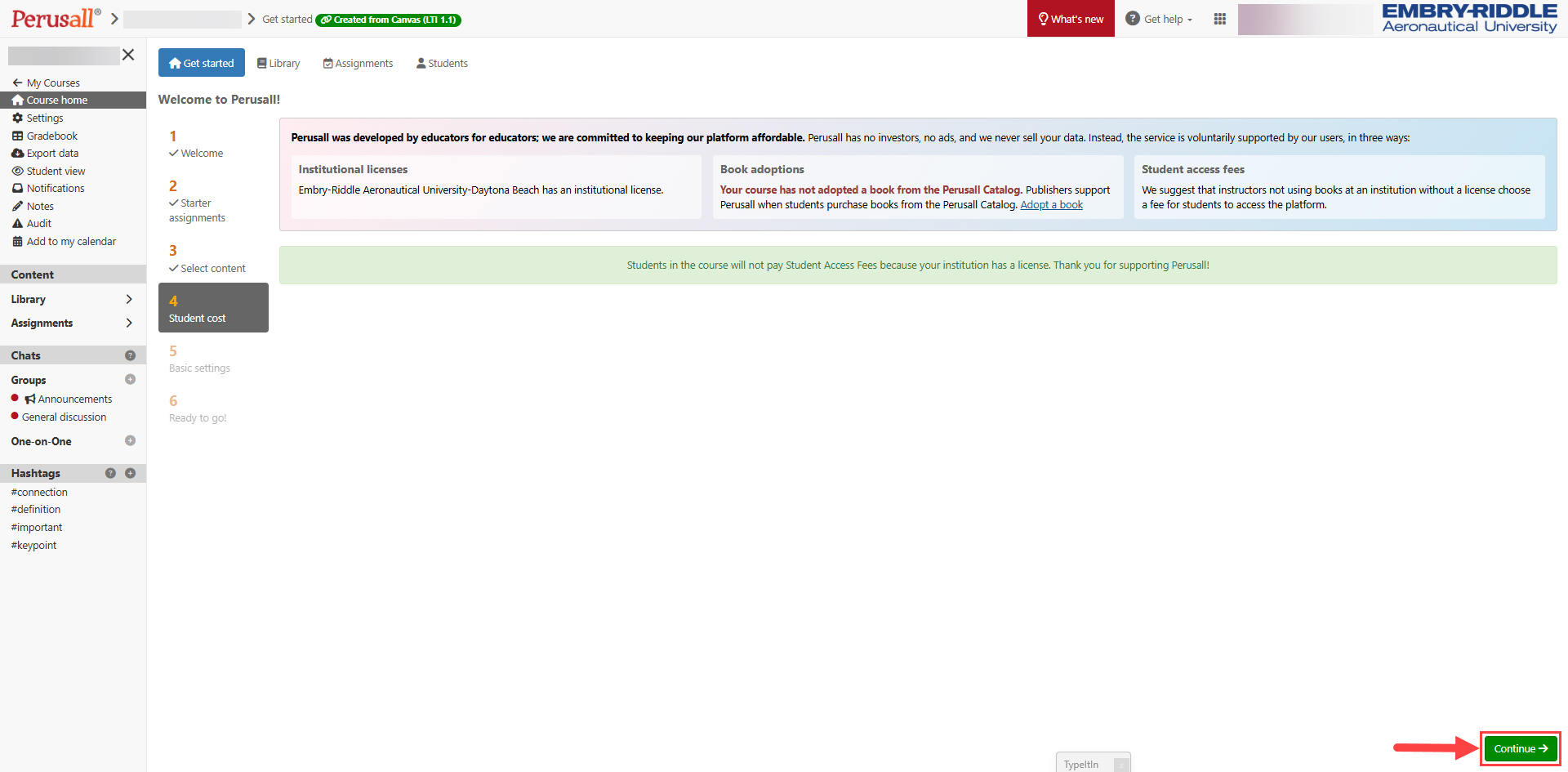Open Audit in sidebar
This screenshot has width=1568, height=772.
pyautogui.click(x=32, y=223)
